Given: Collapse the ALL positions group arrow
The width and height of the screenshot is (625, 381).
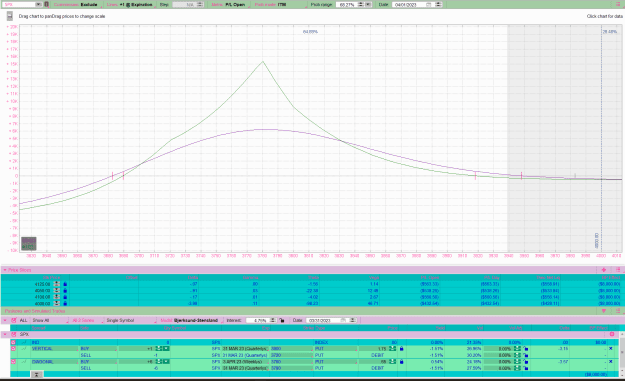Looking at the screenshot, I should click(5, 320).
